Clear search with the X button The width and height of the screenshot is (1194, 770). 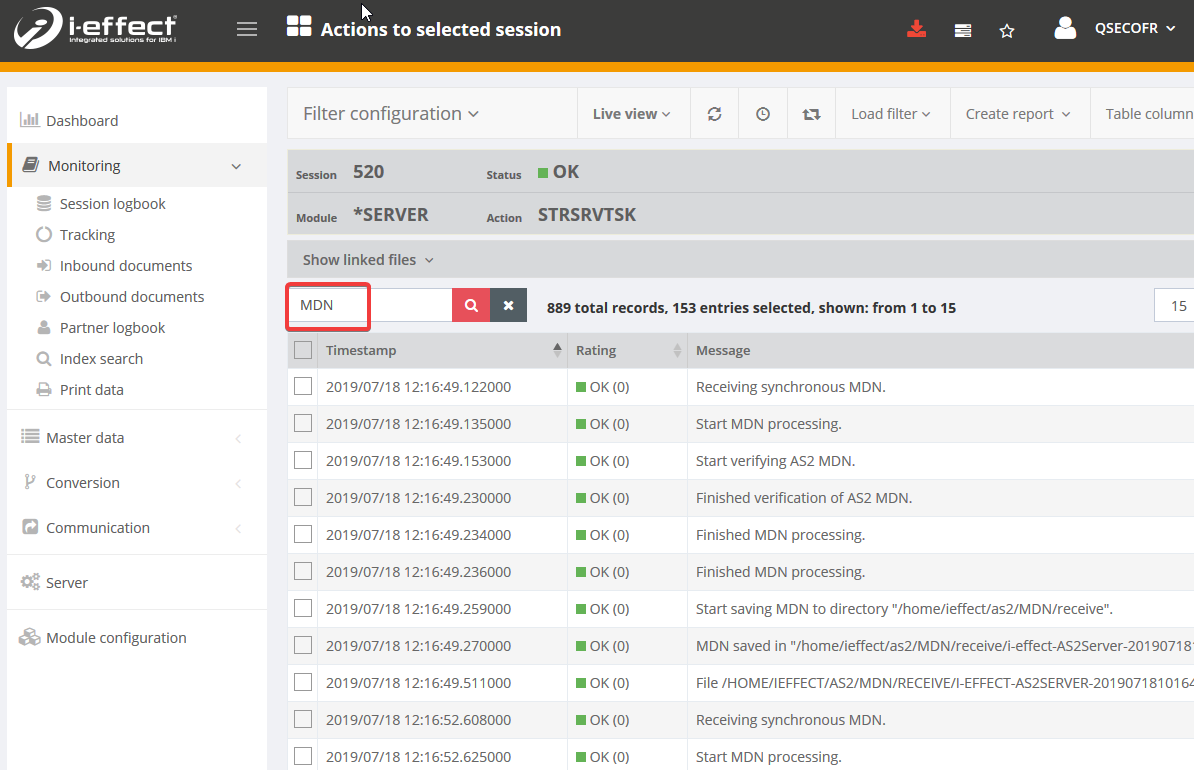point(508,306)
